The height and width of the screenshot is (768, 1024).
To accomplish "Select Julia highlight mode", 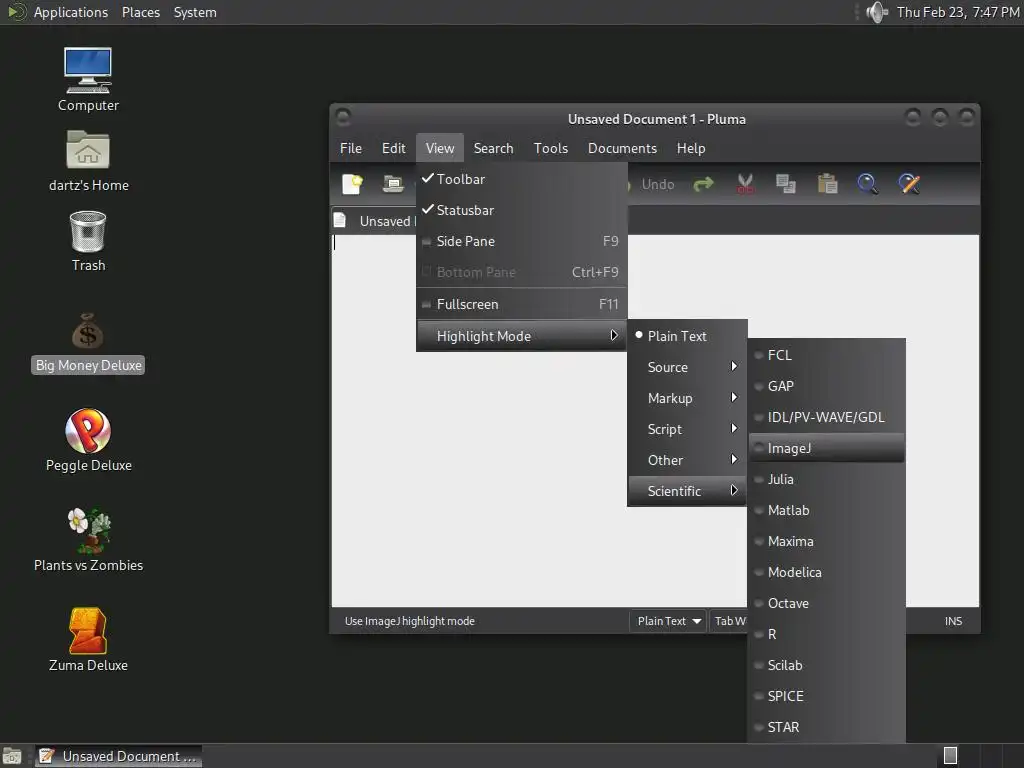I will tap(827, 479).
